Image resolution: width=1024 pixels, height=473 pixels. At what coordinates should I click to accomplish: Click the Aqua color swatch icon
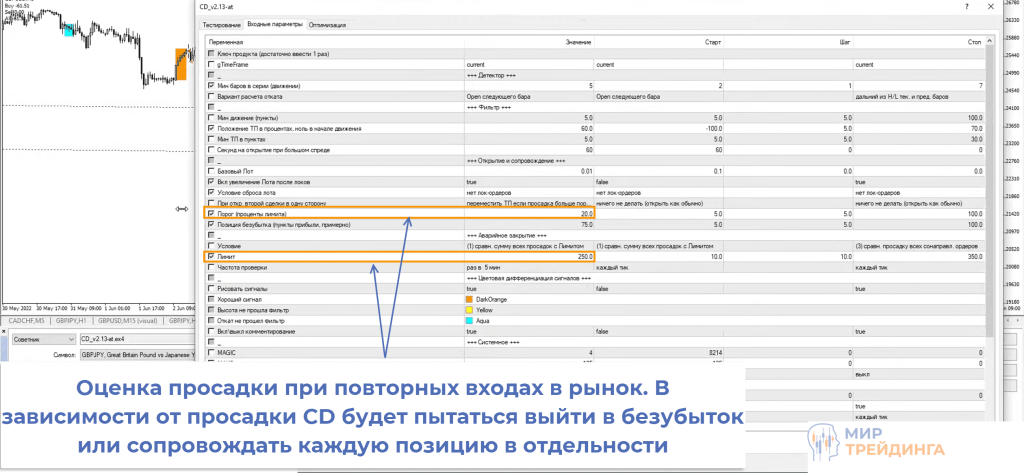click(470, 320)
